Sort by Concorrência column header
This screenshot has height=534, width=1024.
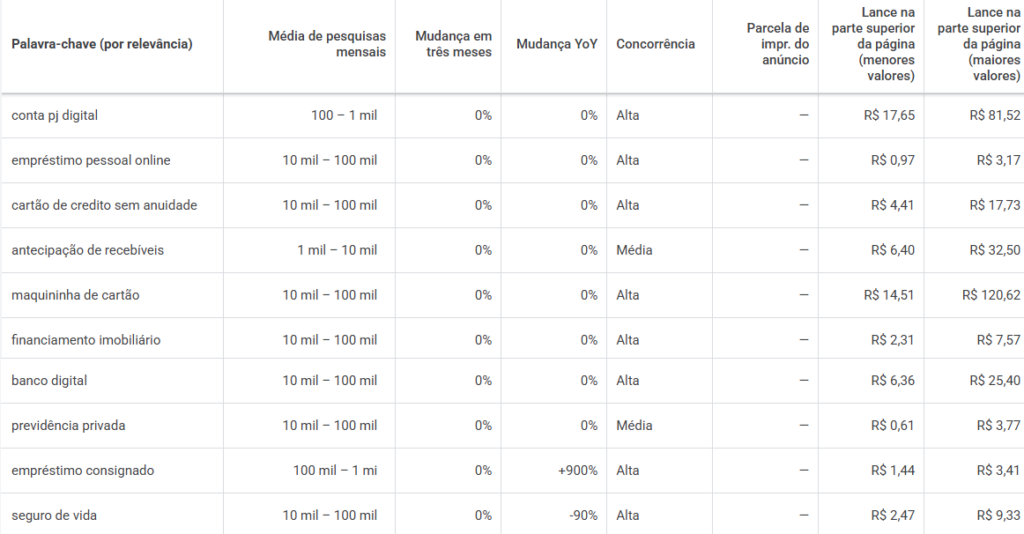tap(655, 44)
